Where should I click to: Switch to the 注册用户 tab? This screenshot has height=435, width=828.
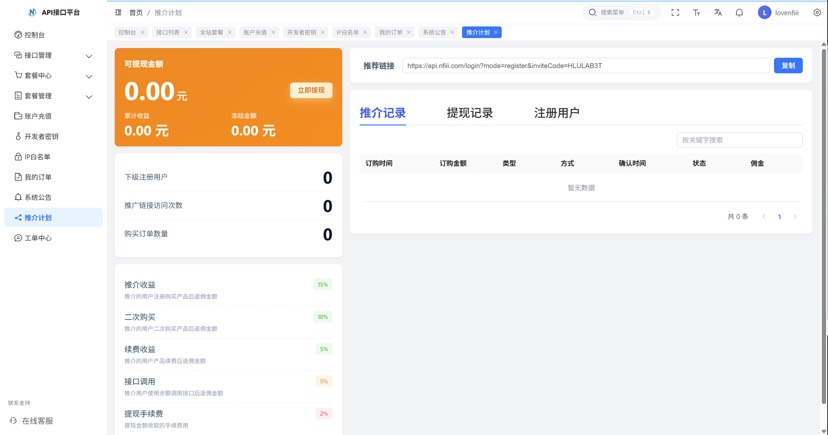tap(556, 113)
